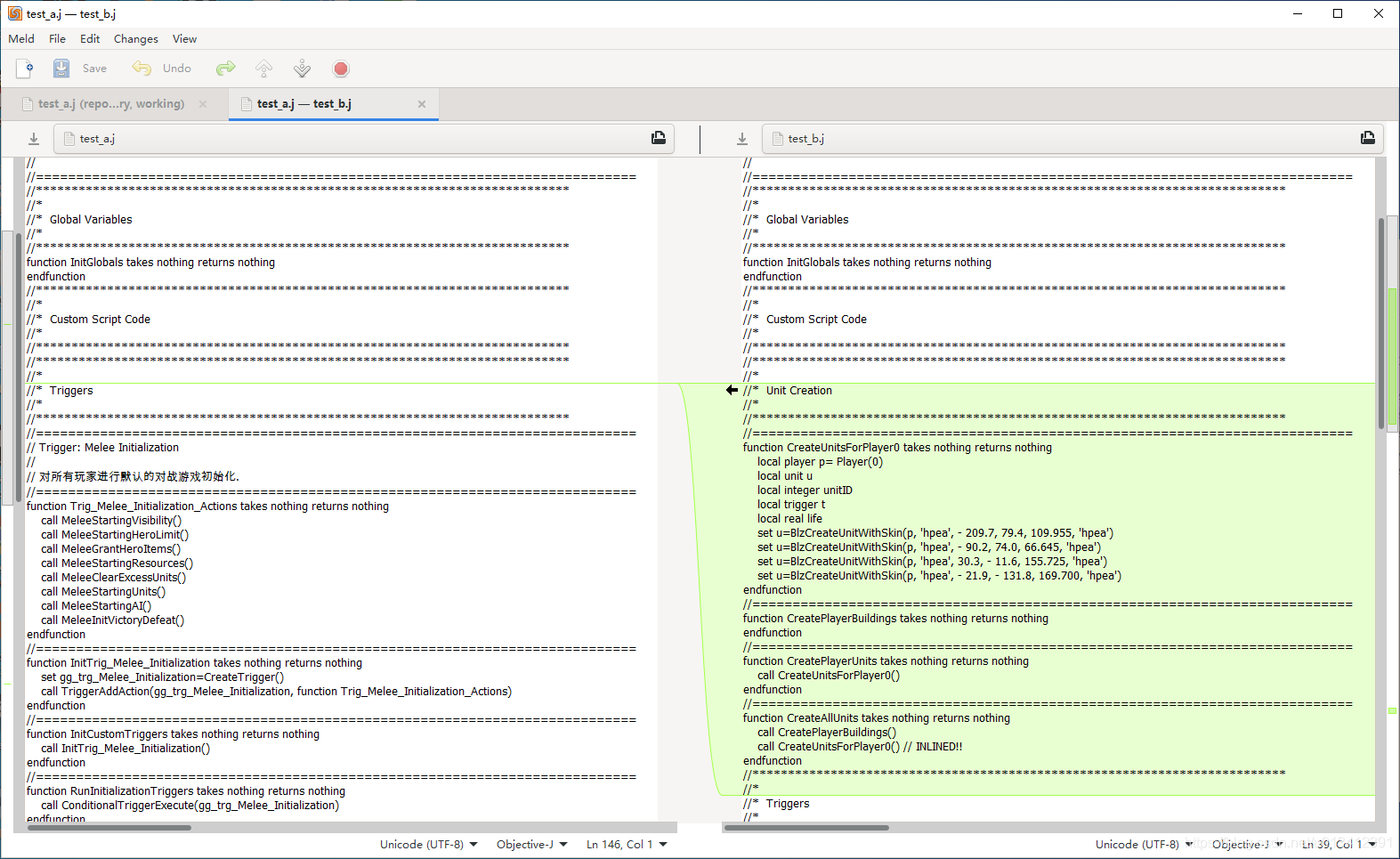
Task: Close the test_a.j (repo...ry, working) tab
Action: [x=203, y=104]
